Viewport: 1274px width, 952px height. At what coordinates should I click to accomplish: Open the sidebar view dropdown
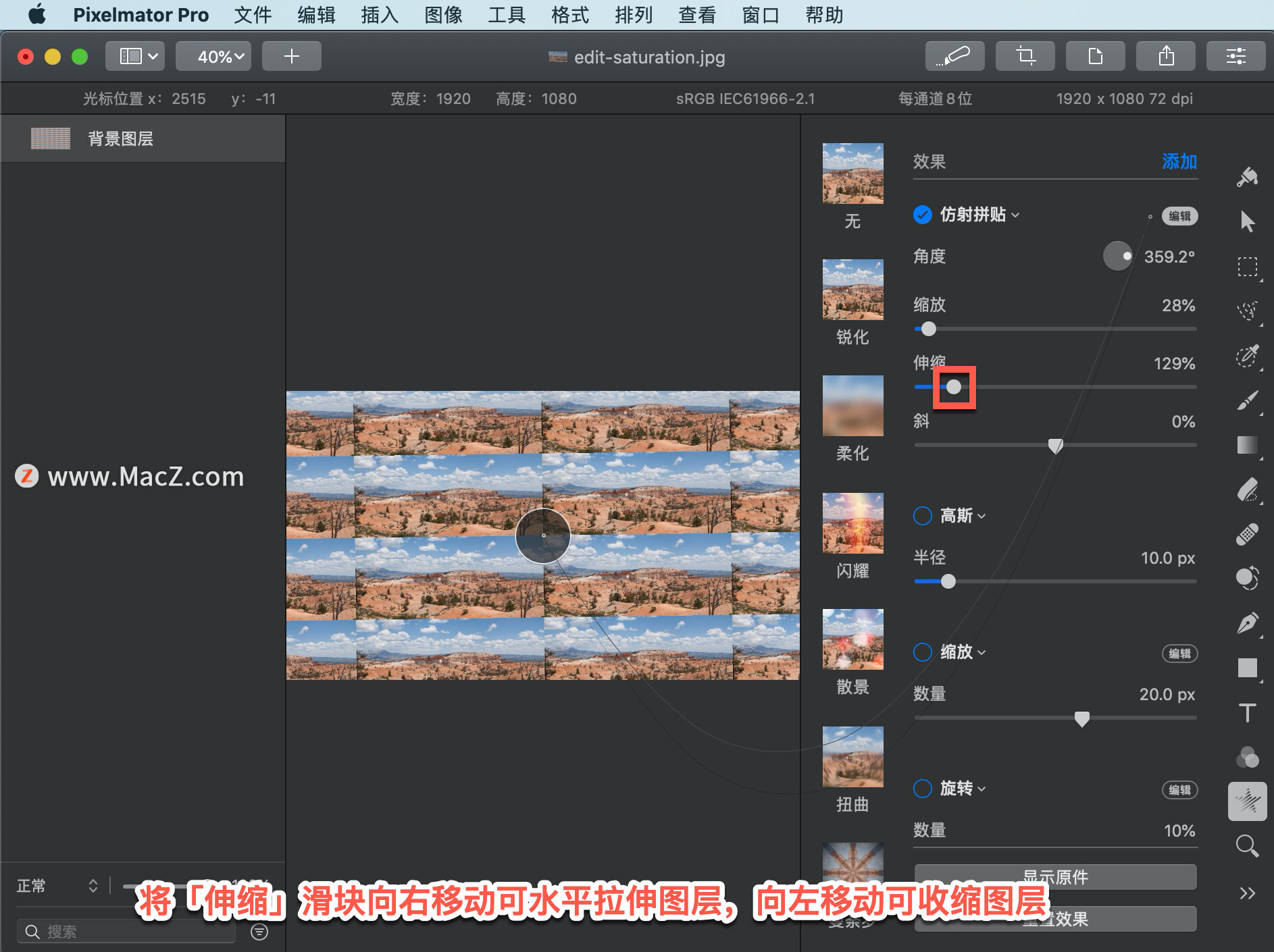[135, 56]
